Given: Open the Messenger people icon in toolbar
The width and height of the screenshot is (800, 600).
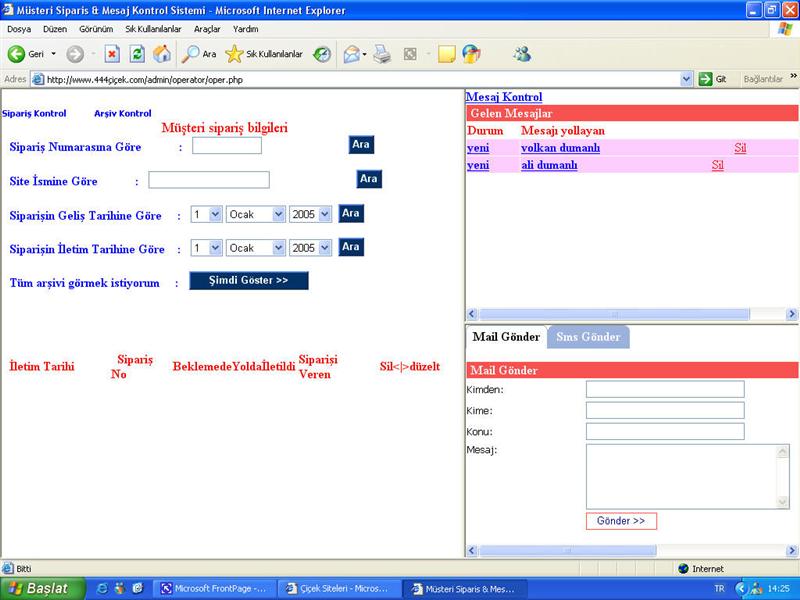Looking at the screenshot, I should [522, 54].
